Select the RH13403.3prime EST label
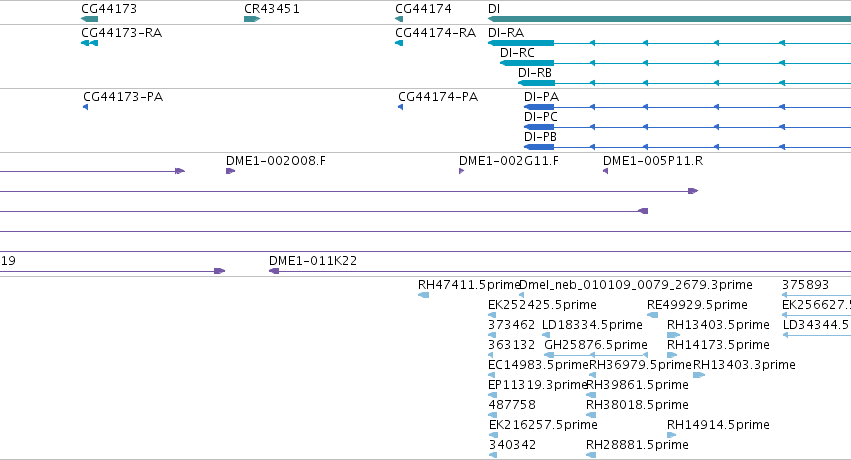 [x=744, y=365]
